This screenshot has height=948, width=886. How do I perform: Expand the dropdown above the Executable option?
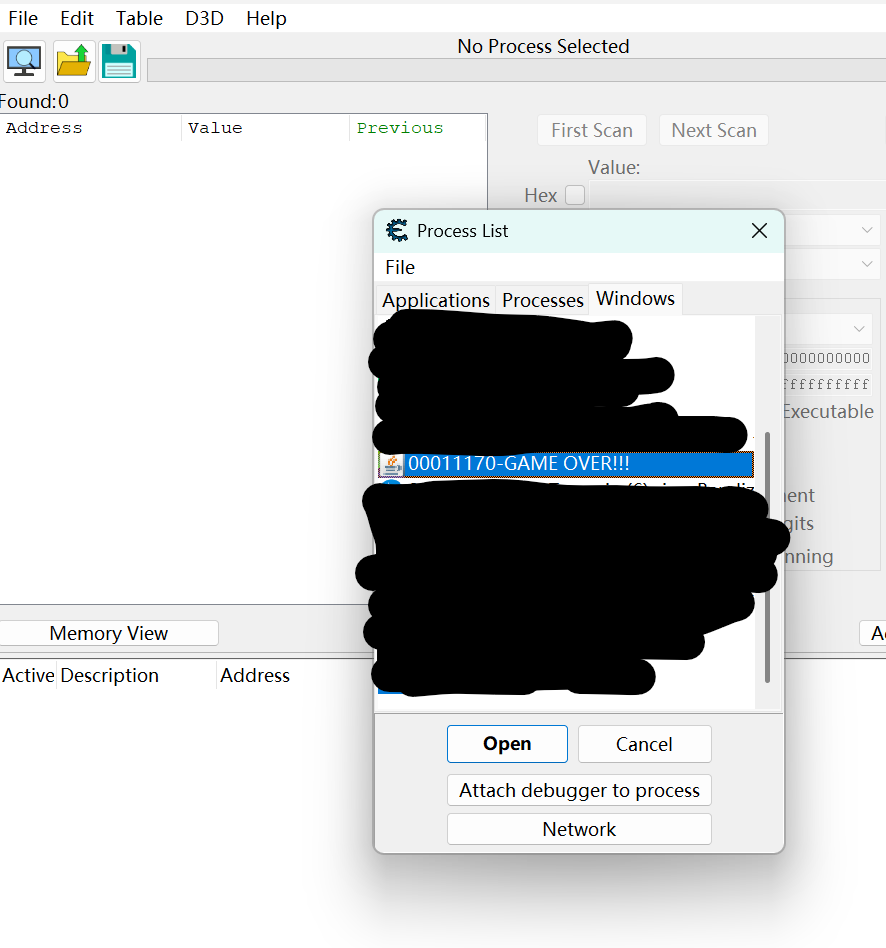[859, 329]
